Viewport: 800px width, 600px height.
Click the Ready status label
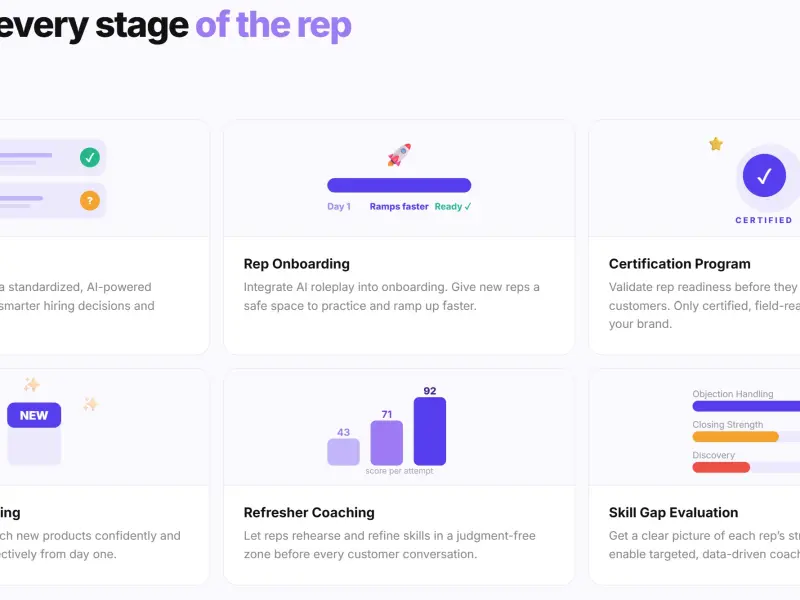pyautogui.click(x=453, y=207)
